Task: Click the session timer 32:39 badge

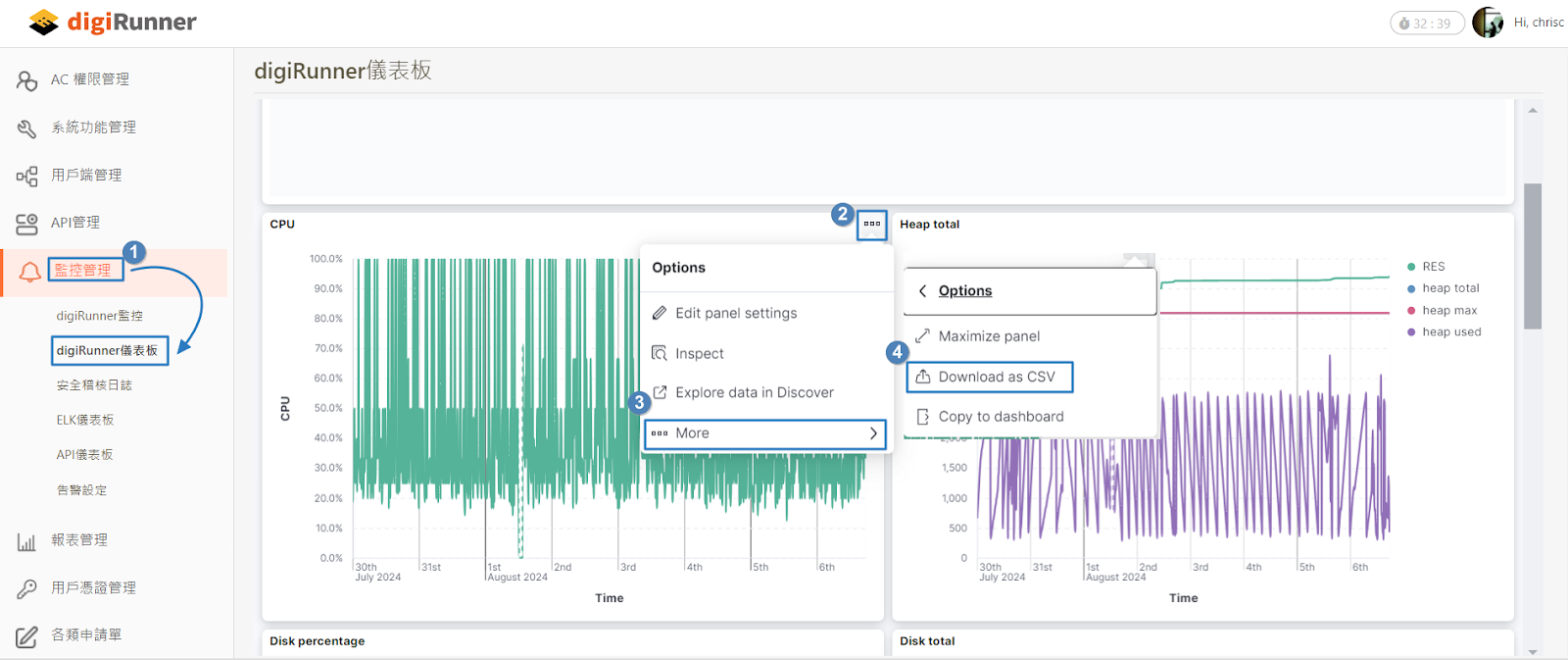Action: (x=1427, y=24)
